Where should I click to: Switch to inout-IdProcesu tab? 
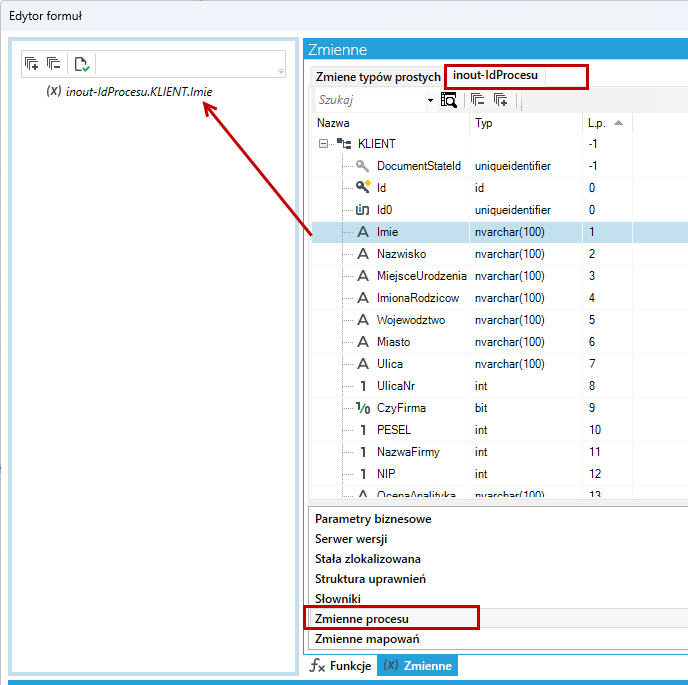[495, 75]
